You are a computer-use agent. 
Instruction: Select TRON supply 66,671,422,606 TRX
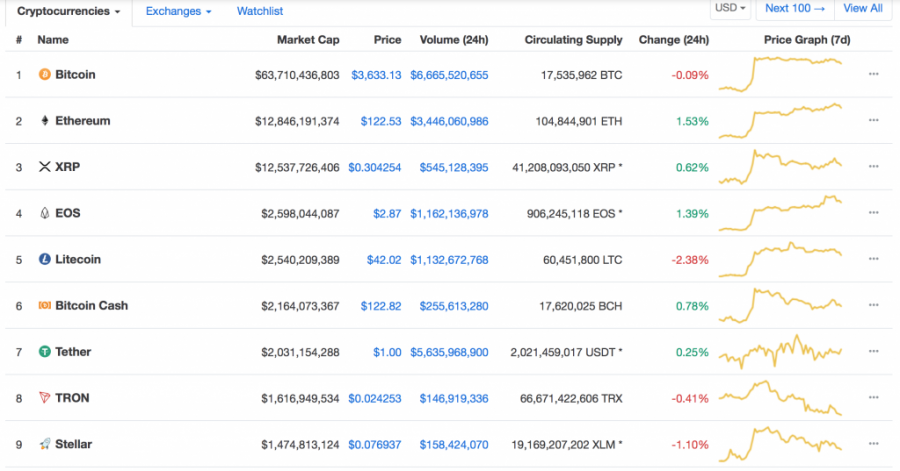[x=571, y=398]
